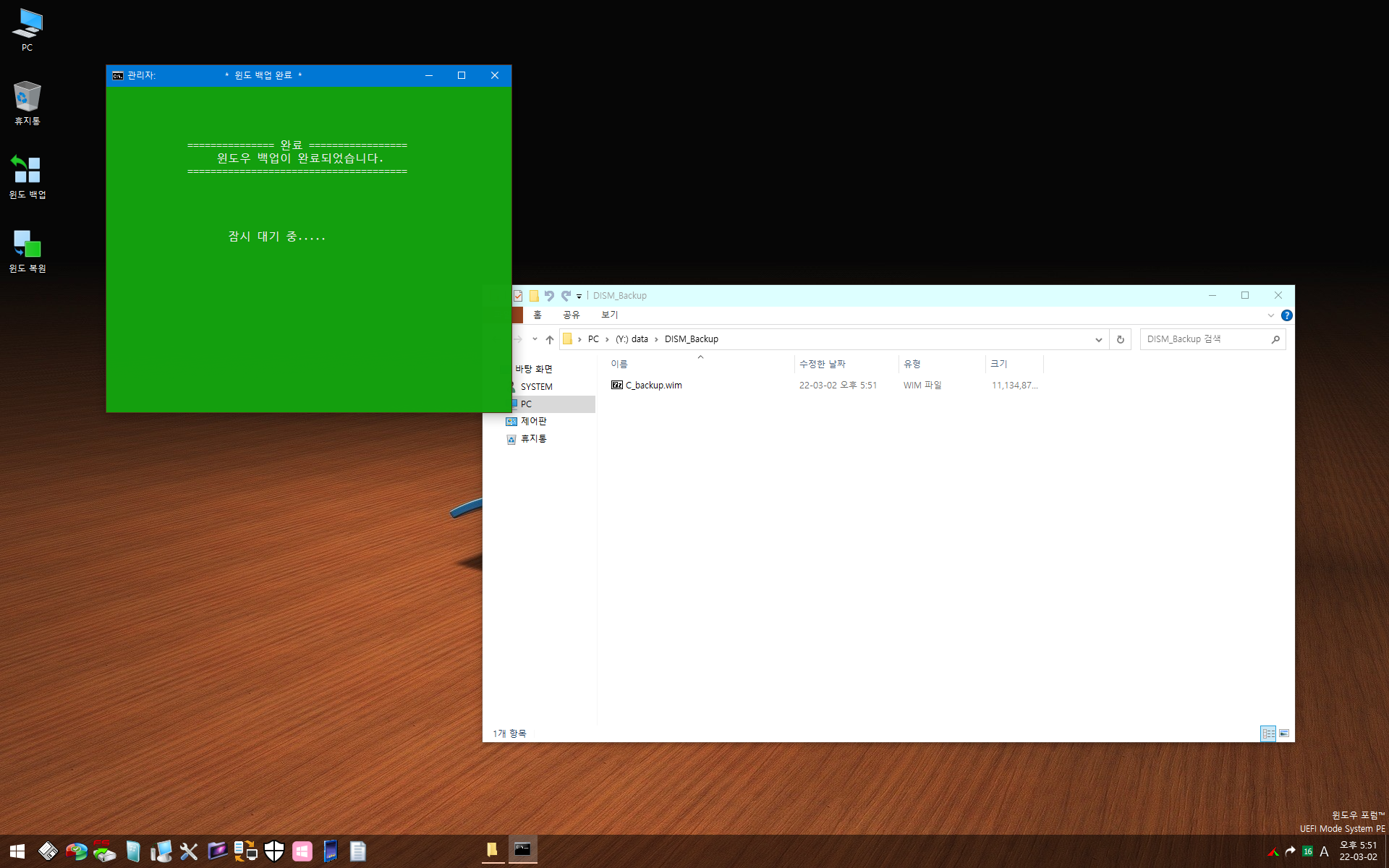Switch to large icons view in Explorer
Image resolution: width=1389 pixels, height=868 pixels.
1284,733
